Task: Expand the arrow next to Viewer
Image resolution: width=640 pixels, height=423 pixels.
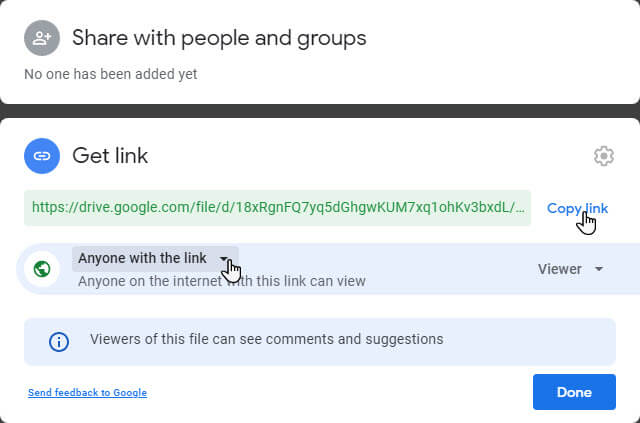Action: tap(599, 269)
